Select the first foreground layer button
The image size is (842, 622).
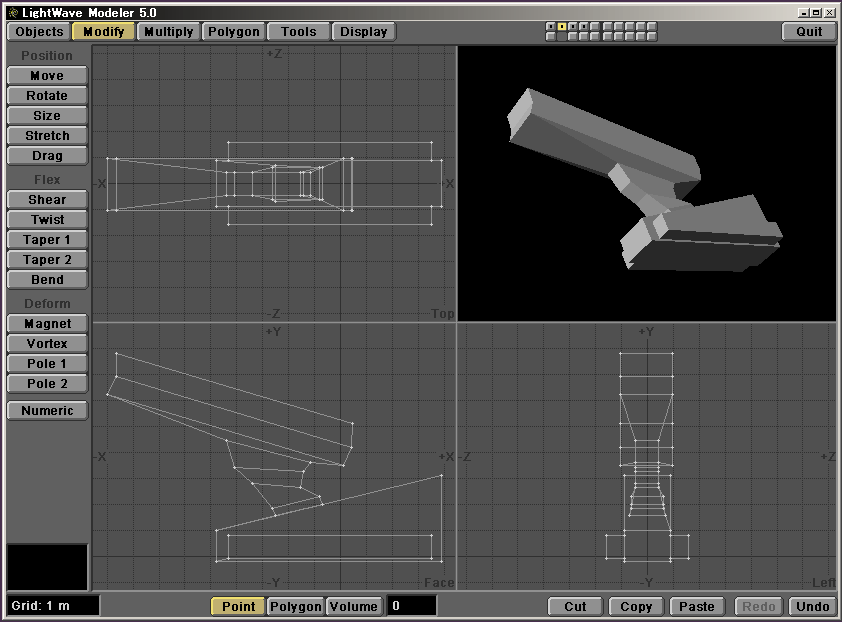(550, 27)
